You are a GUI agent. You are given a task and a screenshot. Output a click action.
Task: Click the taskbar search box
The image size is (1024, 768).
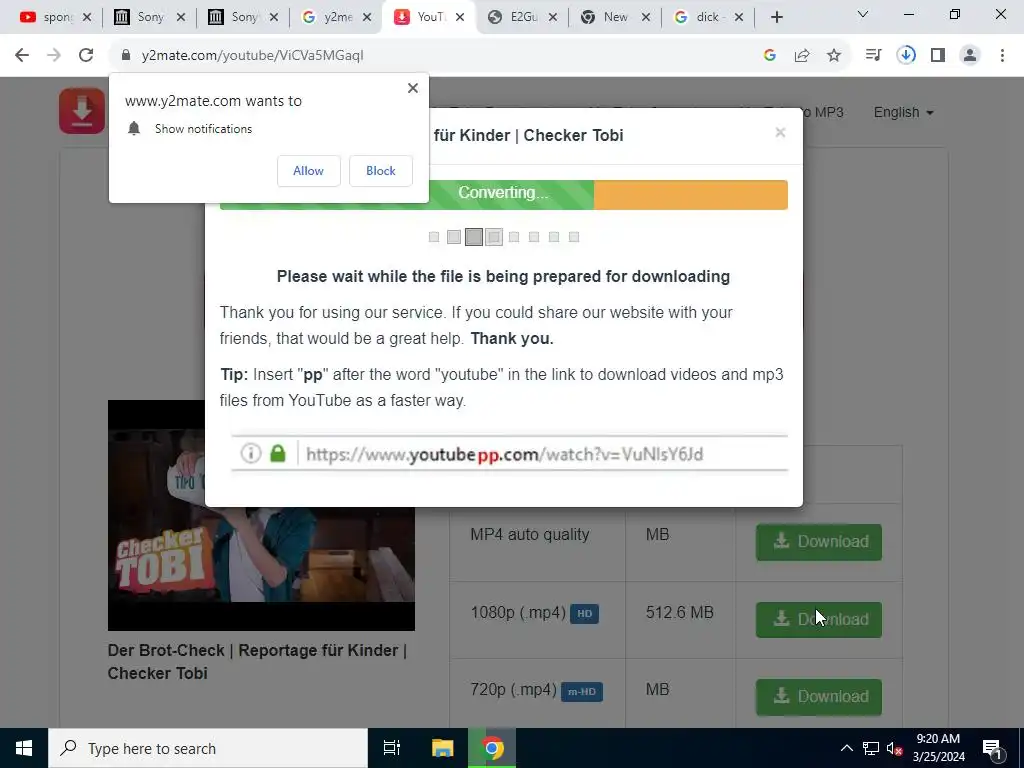coord(208,748)
